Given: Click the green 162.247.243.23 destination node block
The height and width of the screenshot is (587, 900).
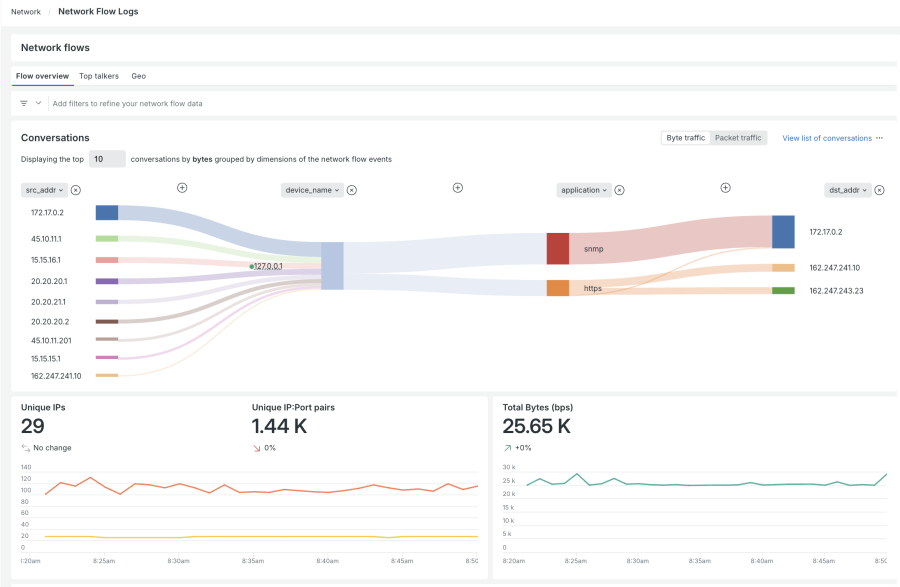Looking at the screenshot, I should [x=783, y=290].
